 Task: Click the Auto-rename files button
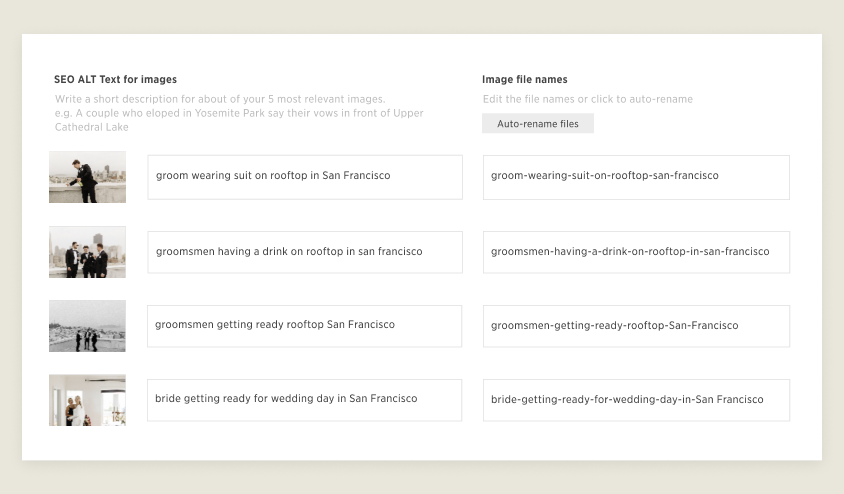[x=538, y=123]
